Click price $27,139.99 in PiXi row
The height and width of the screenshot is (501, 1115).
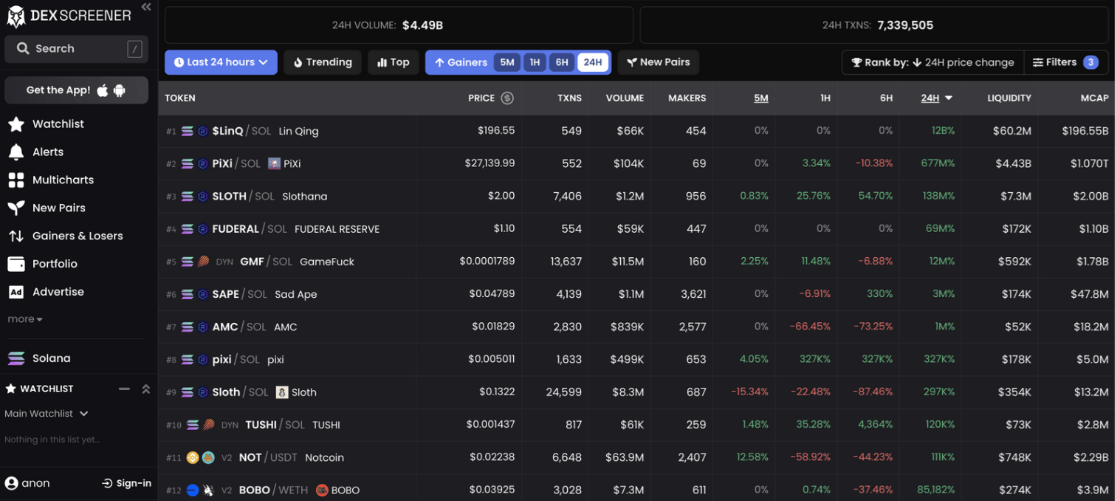coord(490,163)
